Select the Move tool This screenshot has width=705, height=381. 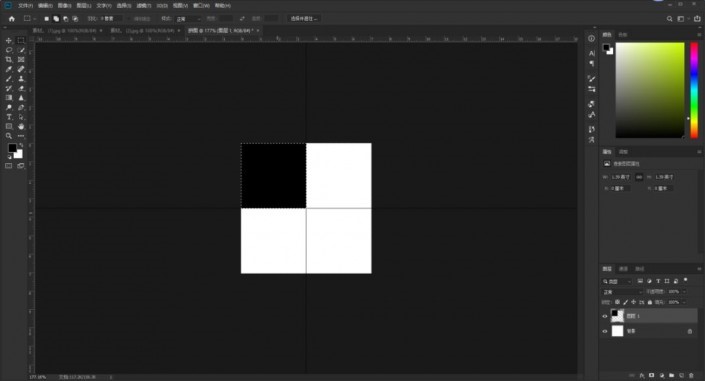tap(9, 40)
